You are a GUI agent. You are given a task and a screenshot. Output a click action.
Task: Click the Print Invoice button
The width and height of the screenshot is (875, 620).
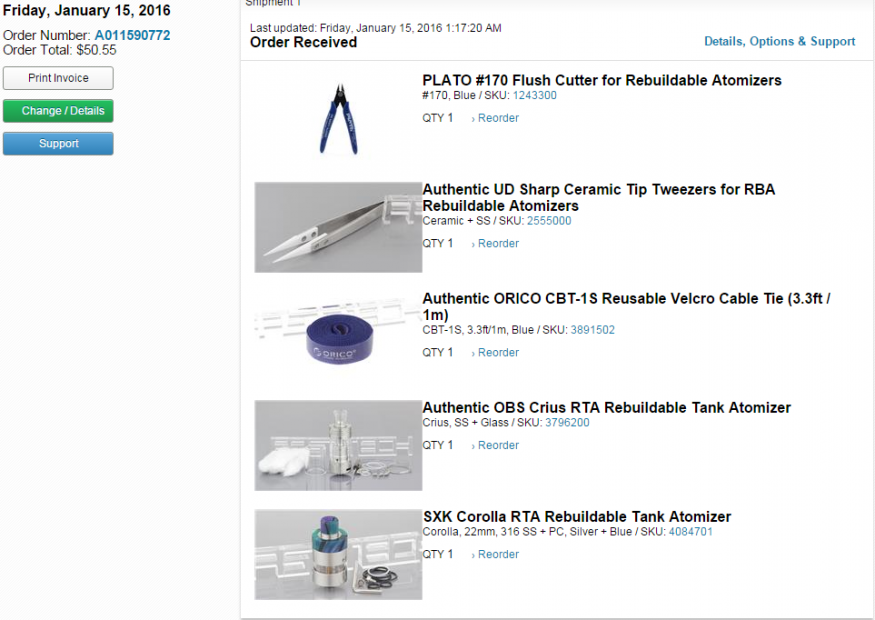58,78
